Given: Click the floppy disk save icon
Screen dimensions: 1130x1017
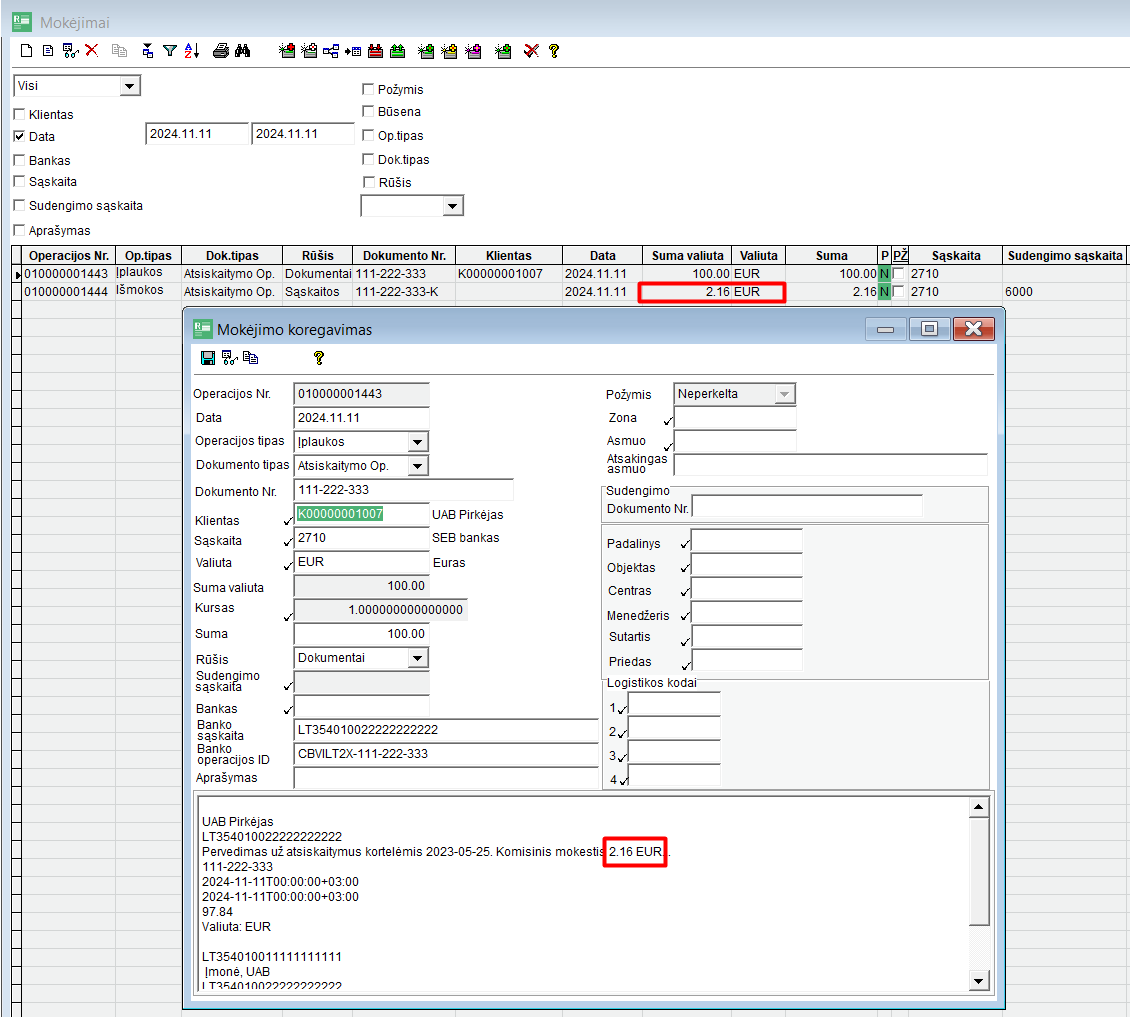Looking at the screenshot, I should point(208,358).
